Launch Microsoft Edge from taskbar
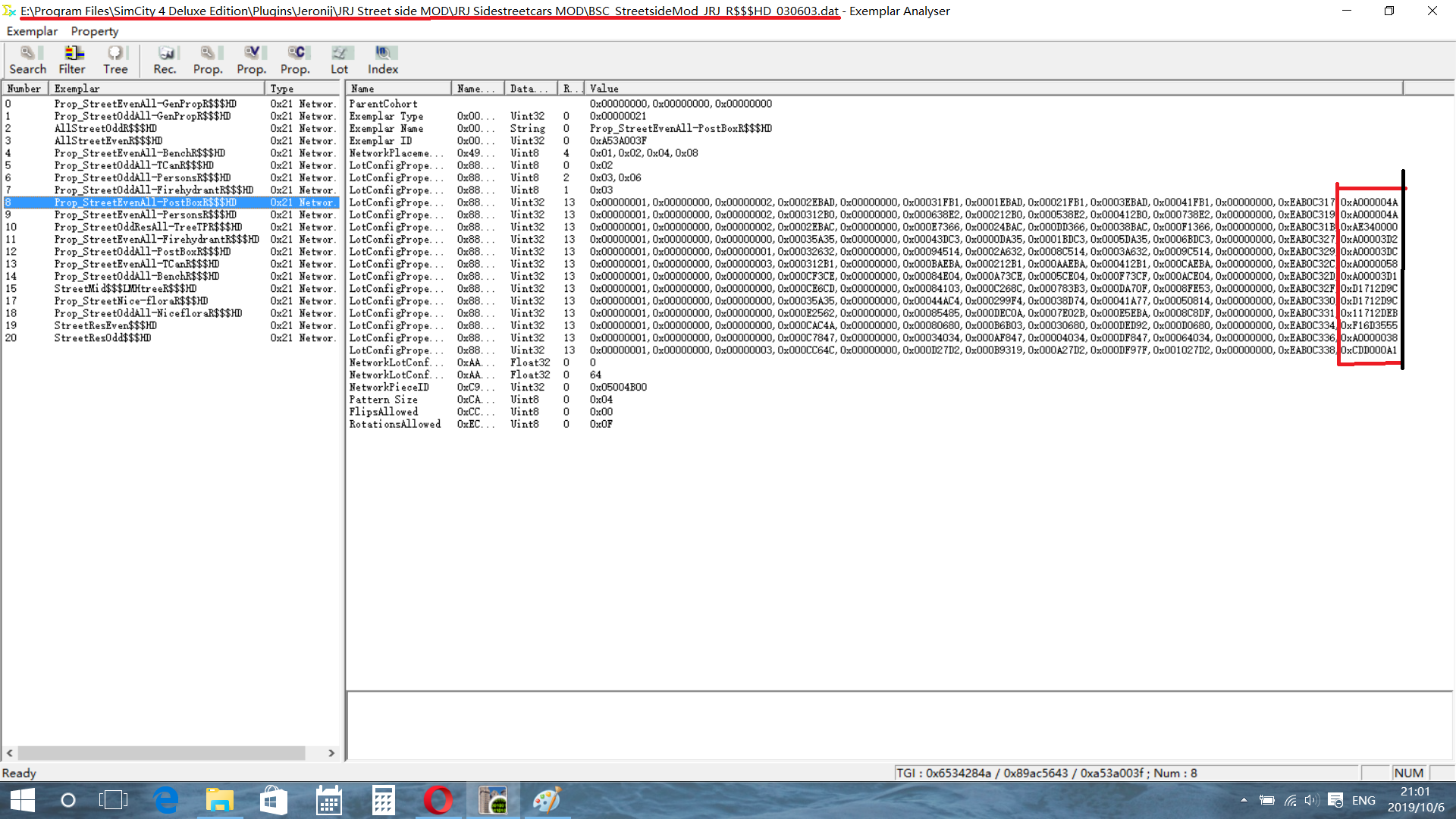This screenshot has height=819, width=1456. click(x=166, y=800)
